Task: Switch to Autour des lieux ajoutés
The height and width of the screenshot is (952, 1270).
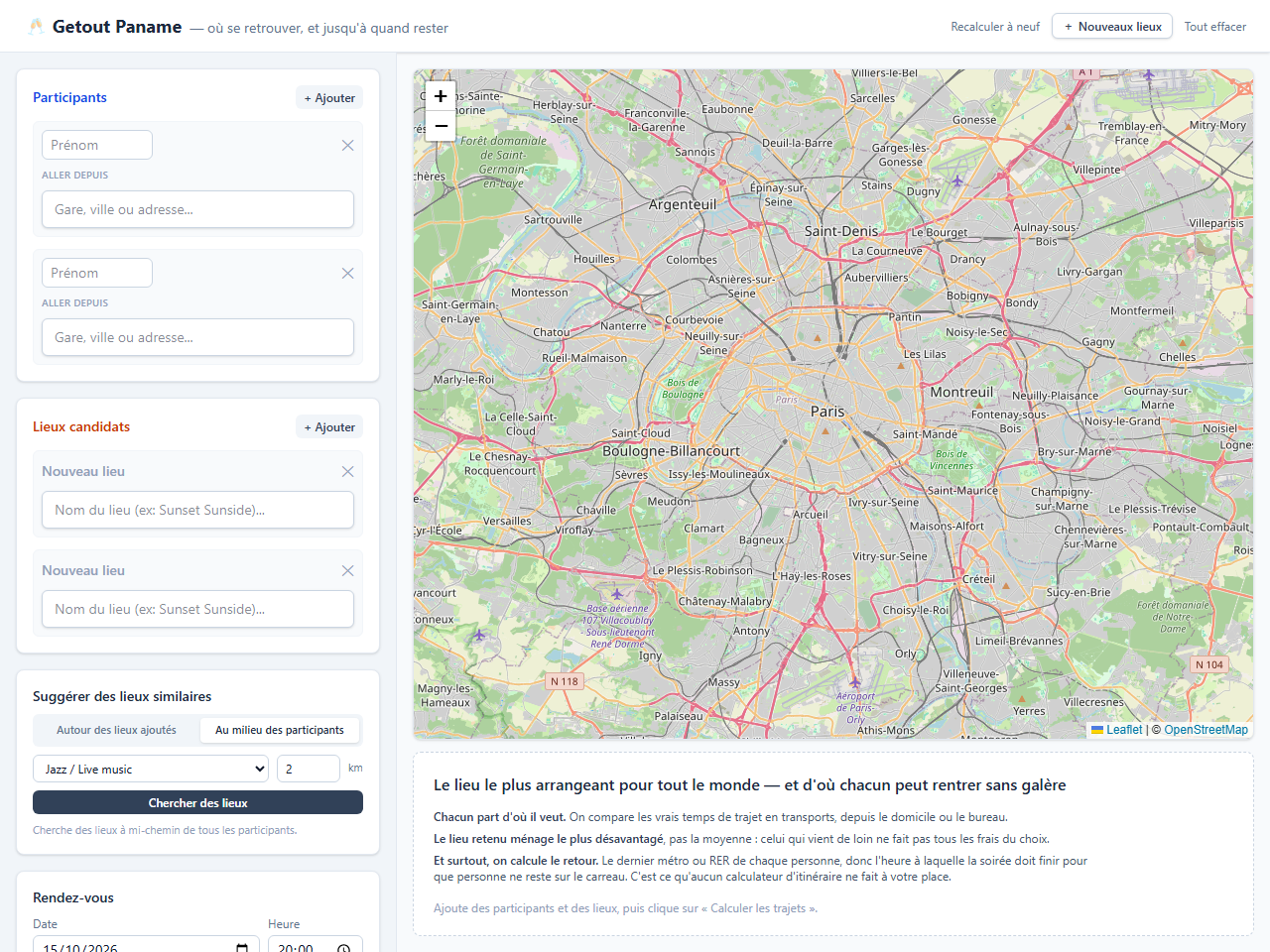Action: (116, 730)
